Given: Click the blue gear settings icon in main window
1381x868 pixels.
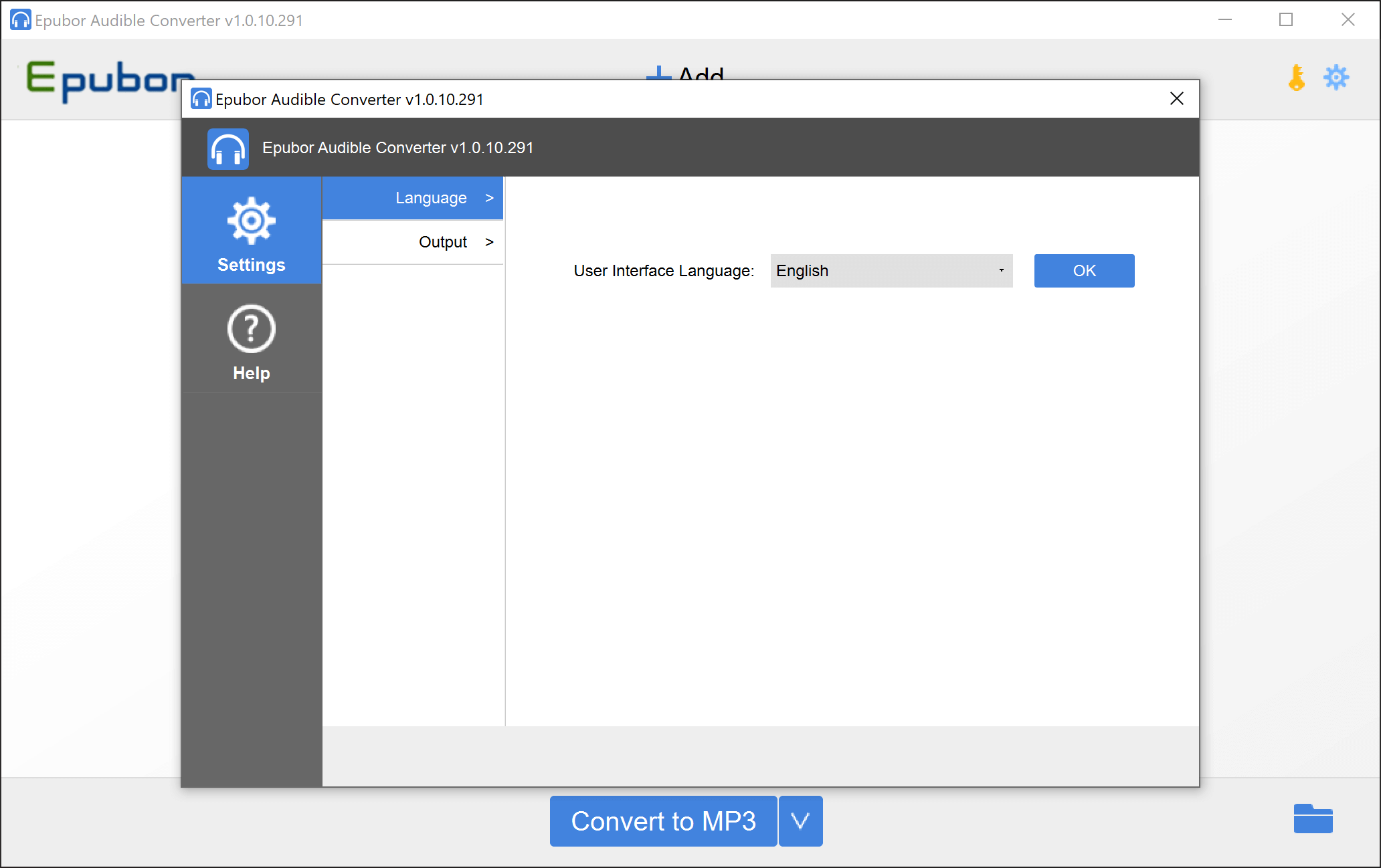Looking at the screenshot, I should click(1336, 78).
